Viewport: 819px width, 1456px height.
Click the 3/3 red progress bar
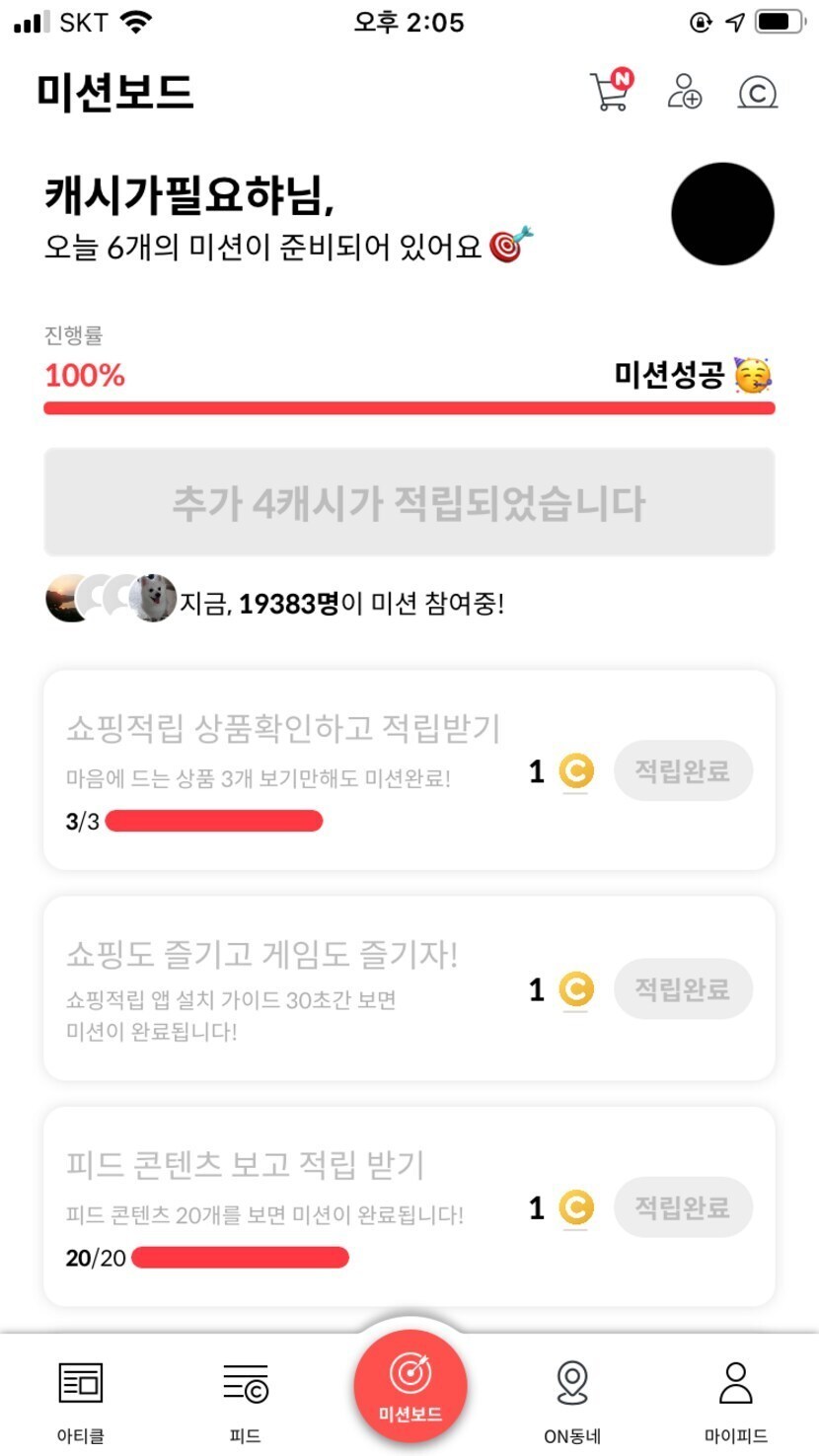[x=214, y=821]
